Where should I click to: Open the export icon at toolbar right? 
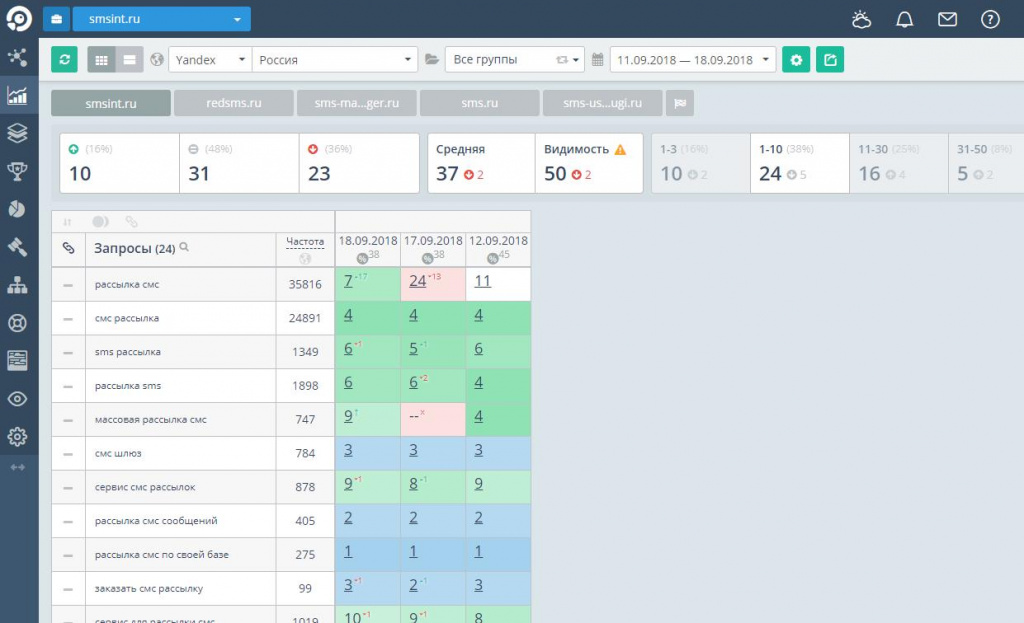tap(830, 60)
